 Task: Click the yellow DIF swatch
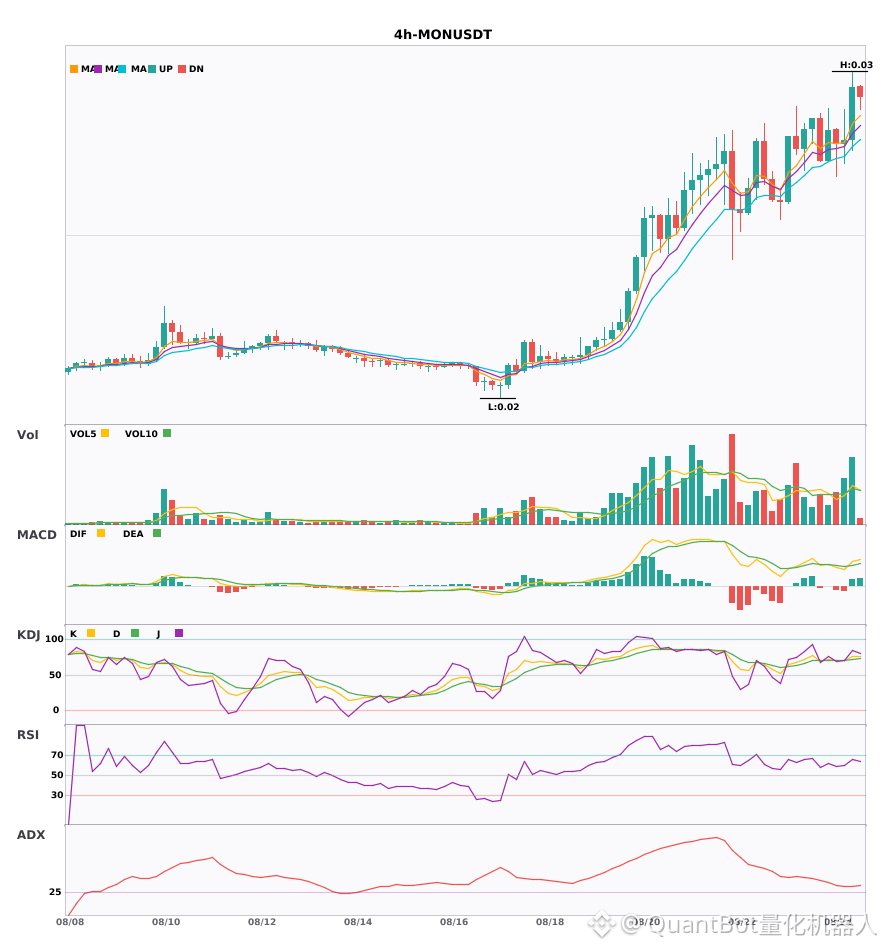(101, 533)
